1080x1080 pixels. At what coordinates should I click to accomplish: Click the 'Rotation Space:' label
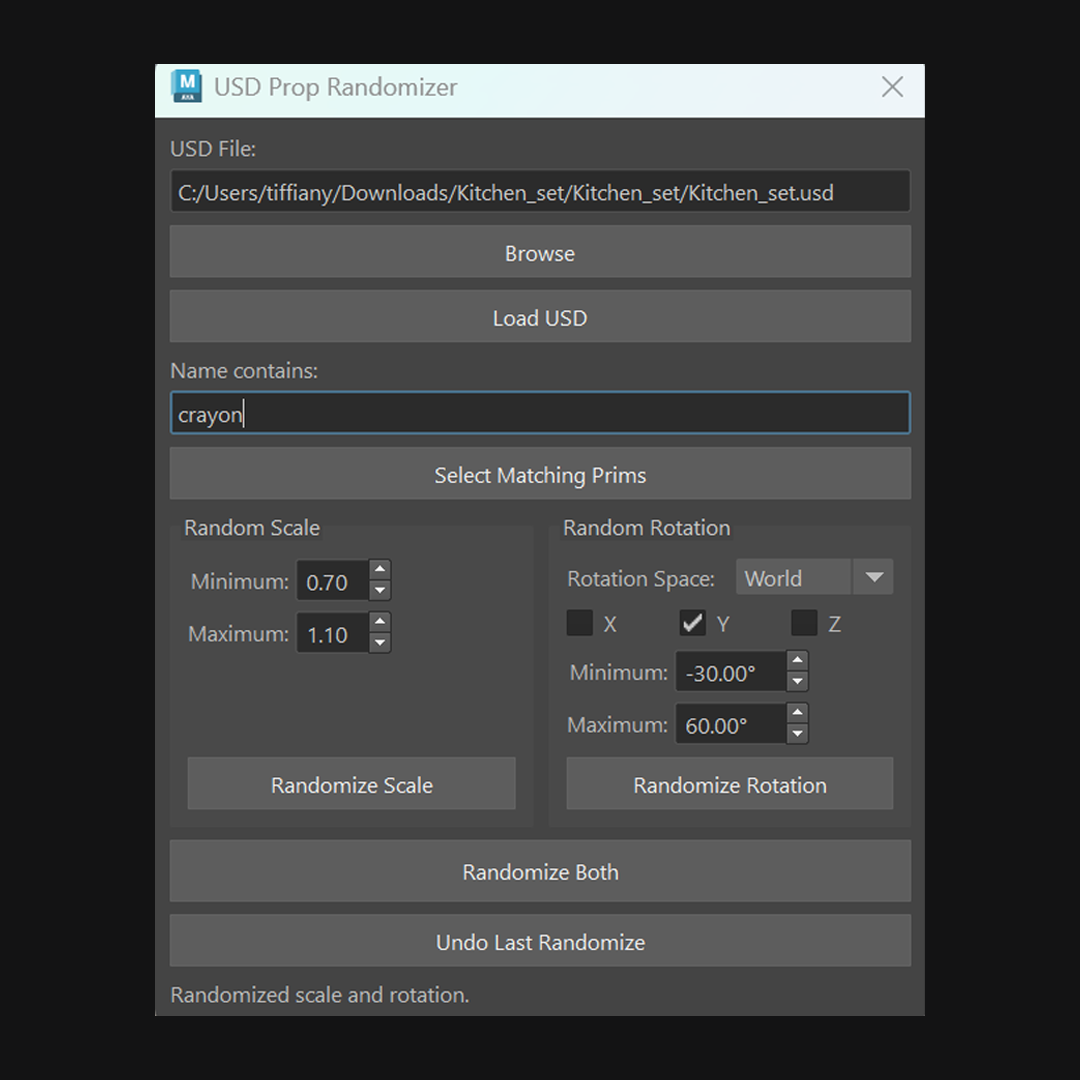[641, 579]
